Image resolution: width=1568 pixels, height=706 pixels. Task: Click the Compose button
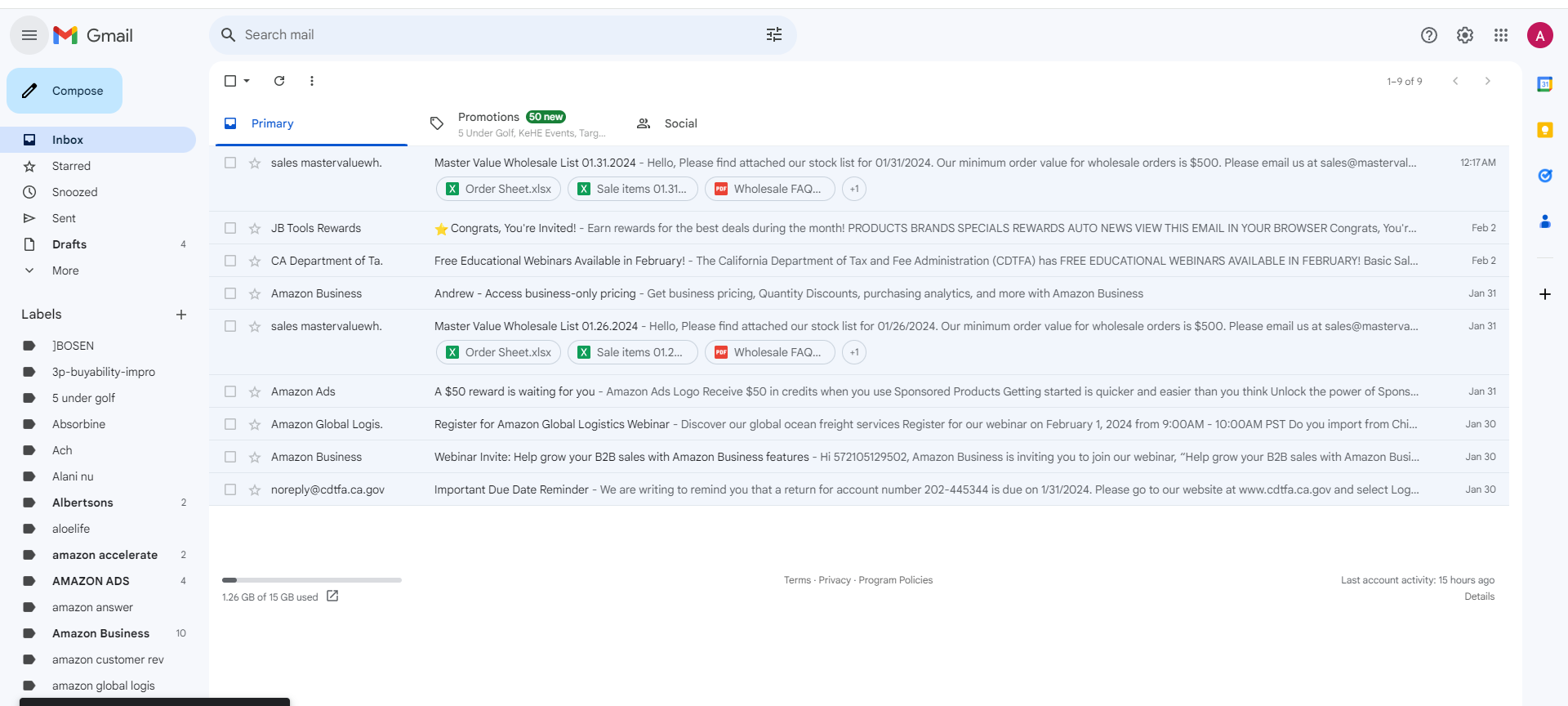(x=65, y=91)
